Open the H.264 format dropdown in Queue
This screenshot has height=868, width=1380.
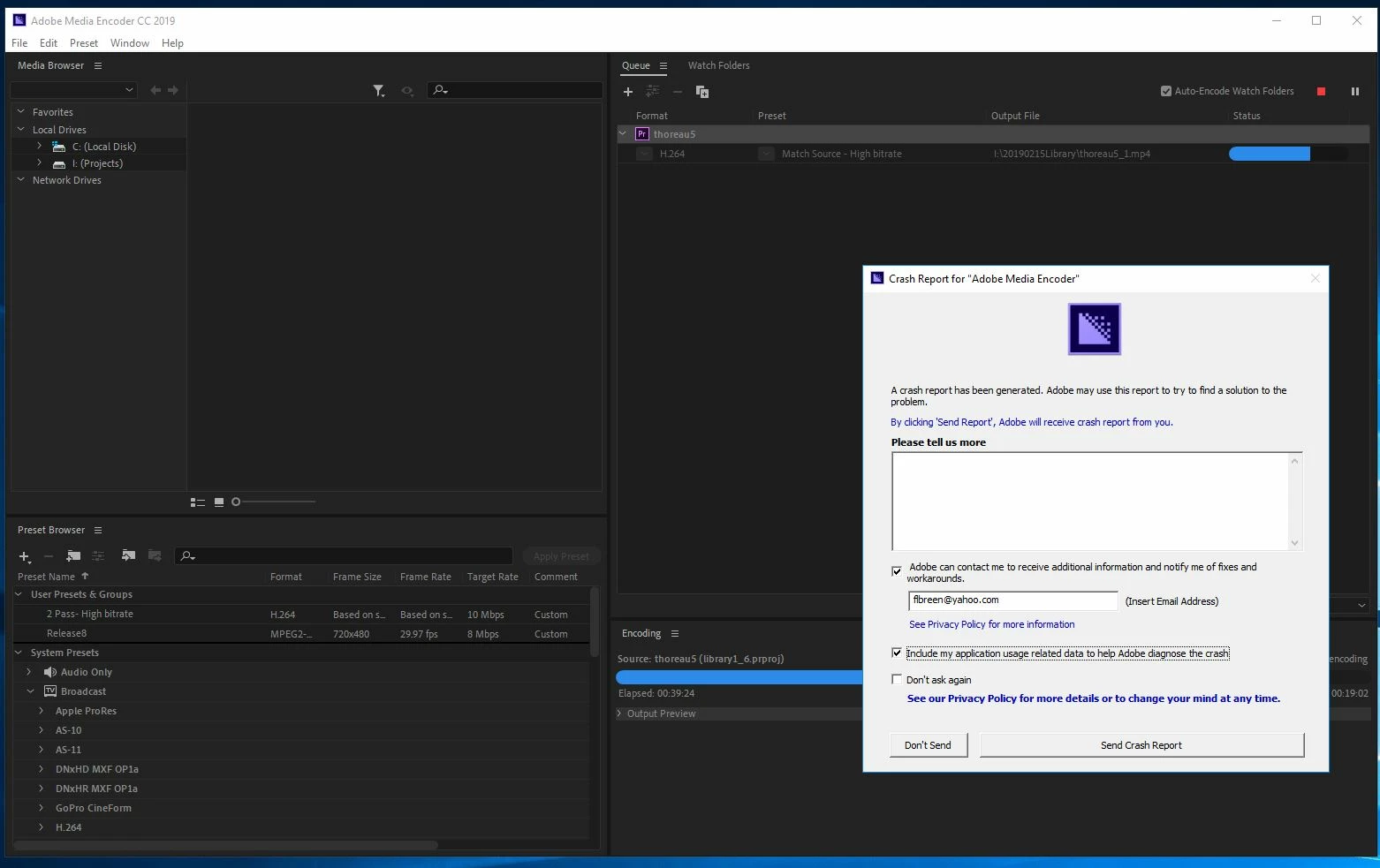644,154
